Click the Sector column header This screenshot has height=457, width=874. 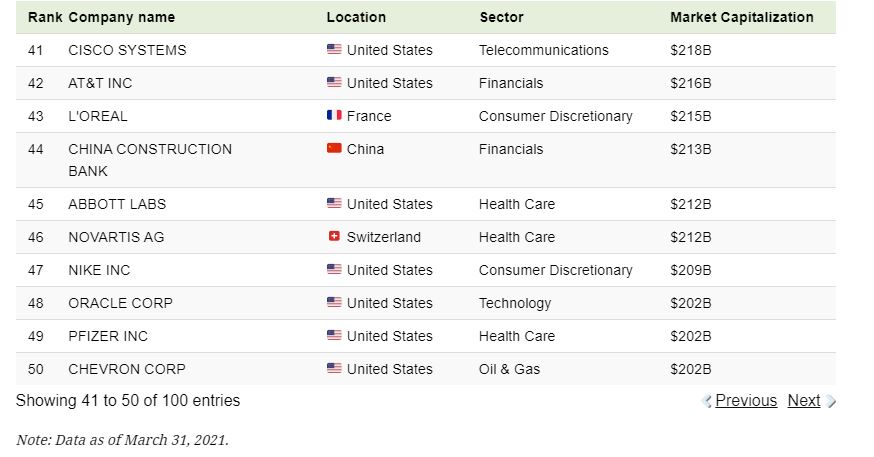click(x=501, y=17)
